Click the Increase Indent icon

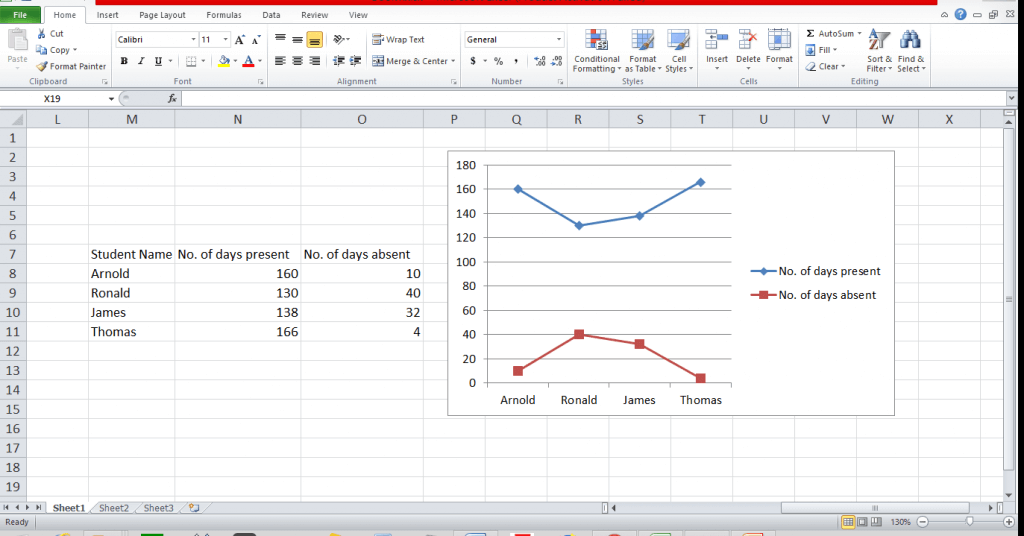[354, 61]
